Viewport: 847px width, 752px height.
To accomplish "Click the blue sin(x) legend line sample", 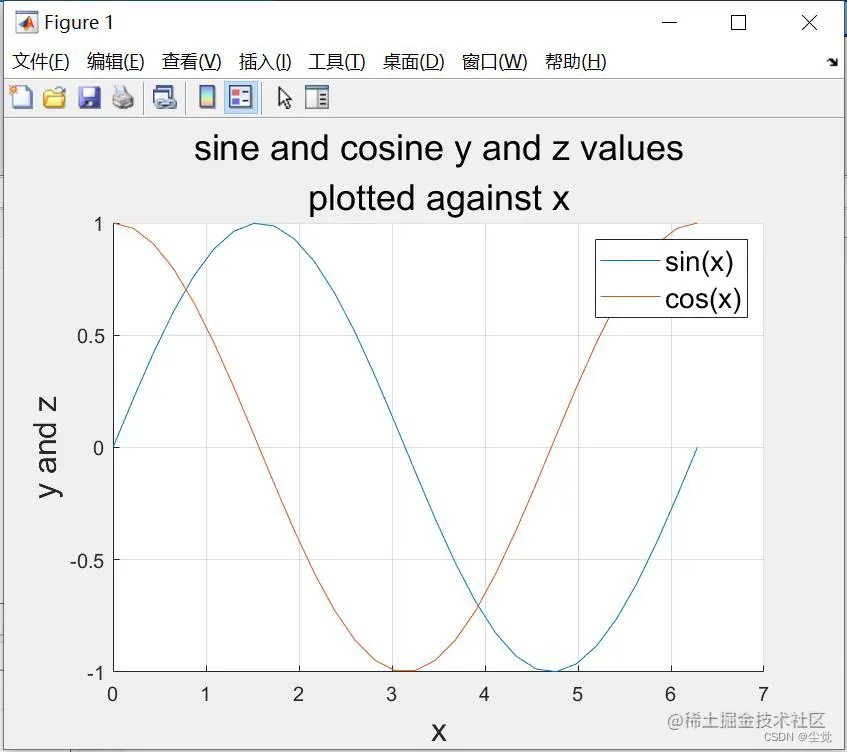I will pyautogui.click(x=630, y=261).
